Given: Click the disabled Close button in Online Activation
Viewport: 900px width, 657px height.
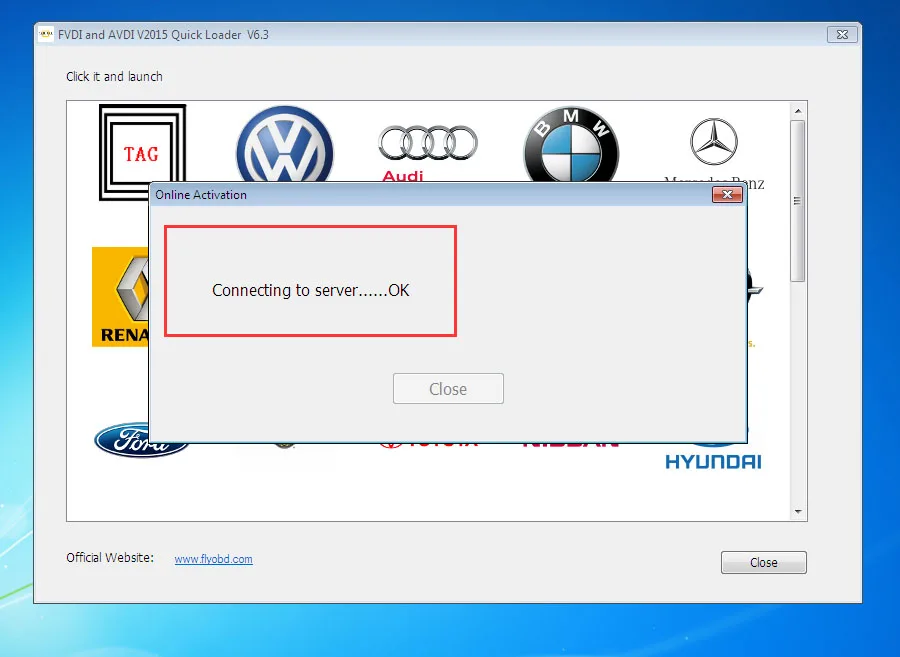Looking at the screenshot, I should coord(448,388).
